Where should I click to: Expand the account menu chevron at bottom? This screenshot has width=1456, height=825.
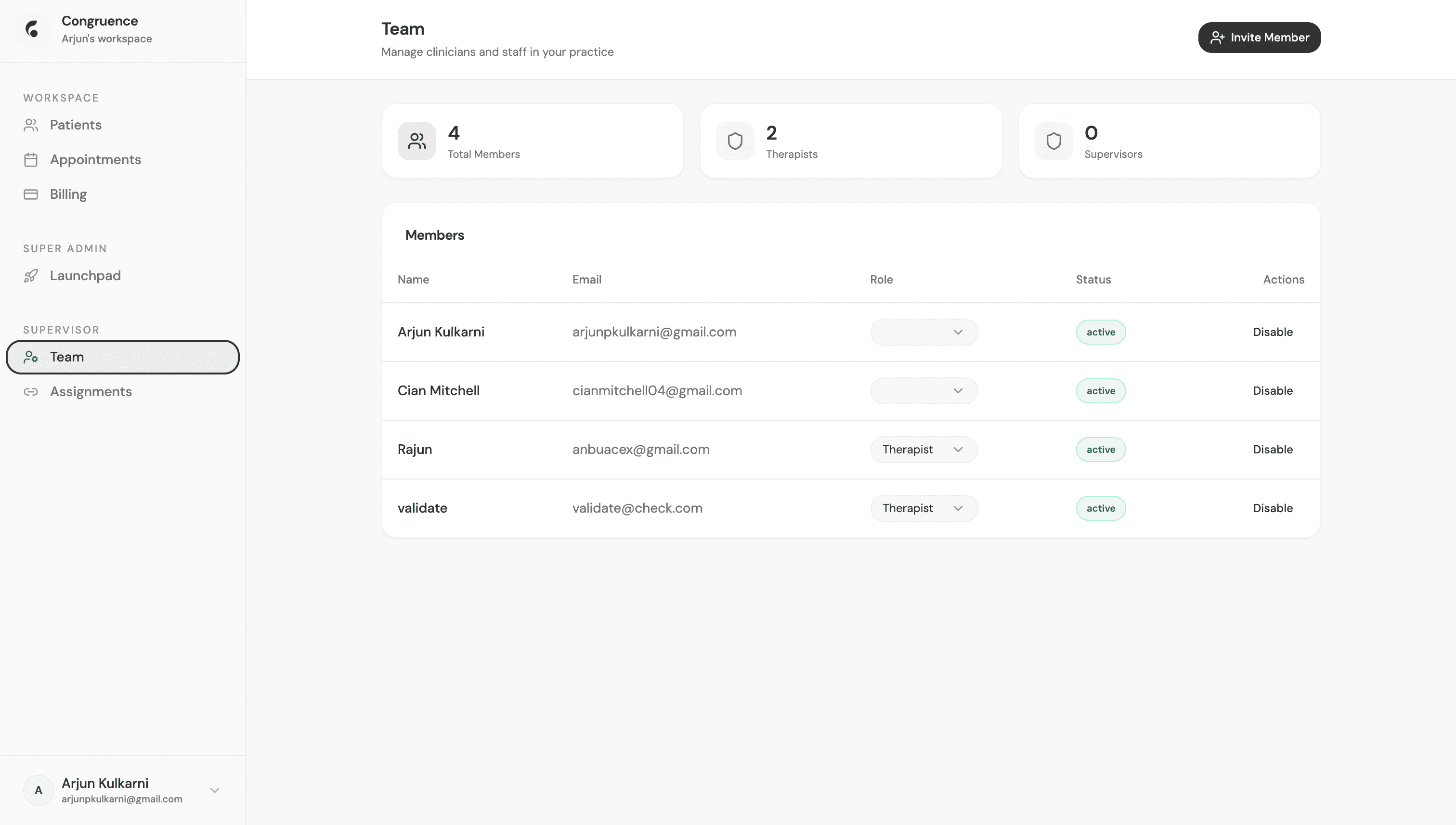click(x=214, y=790)
